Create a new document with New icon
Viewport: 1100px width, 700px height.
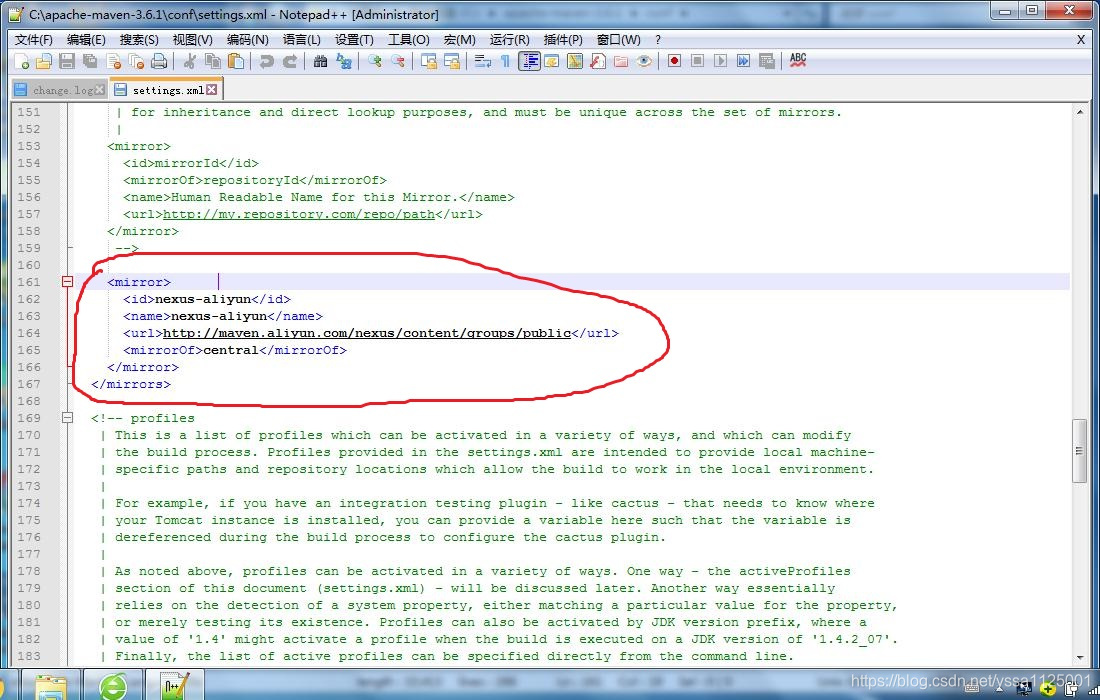(21, 62)
